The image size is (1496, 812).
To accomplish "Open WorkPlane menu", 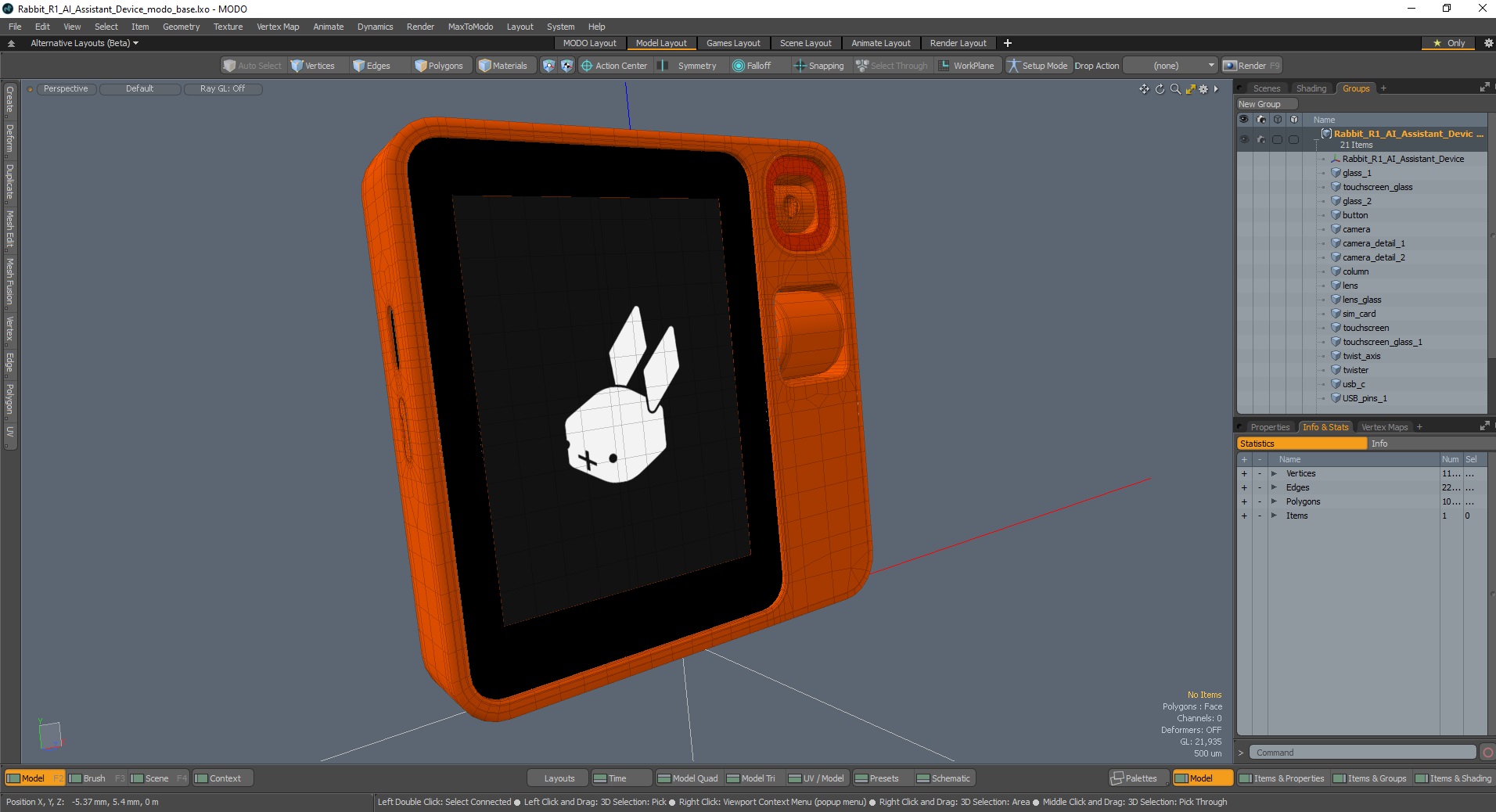I will [x=966, y=66].
